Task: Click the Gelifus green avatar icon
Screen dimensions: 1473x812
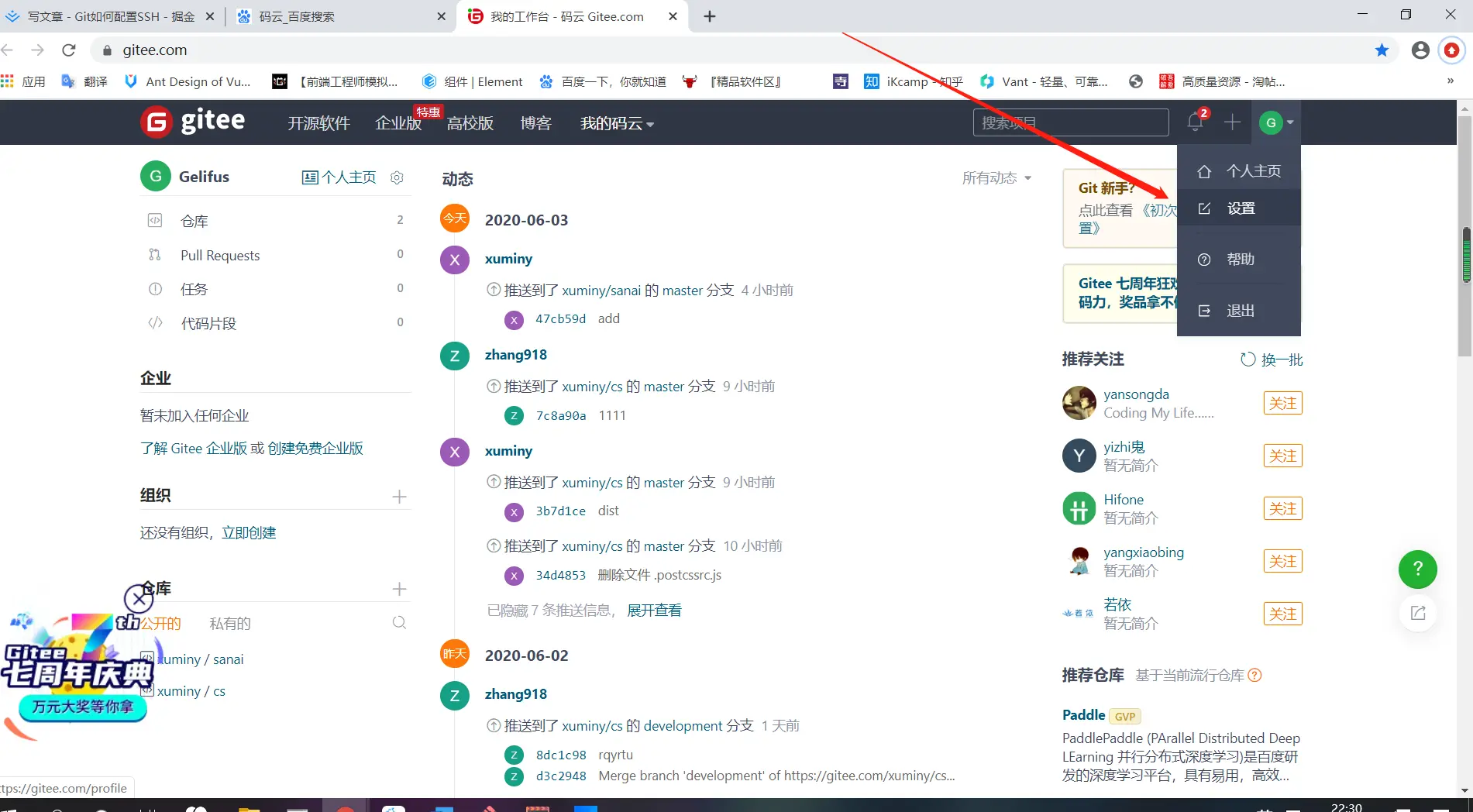Action: (156, 177)
